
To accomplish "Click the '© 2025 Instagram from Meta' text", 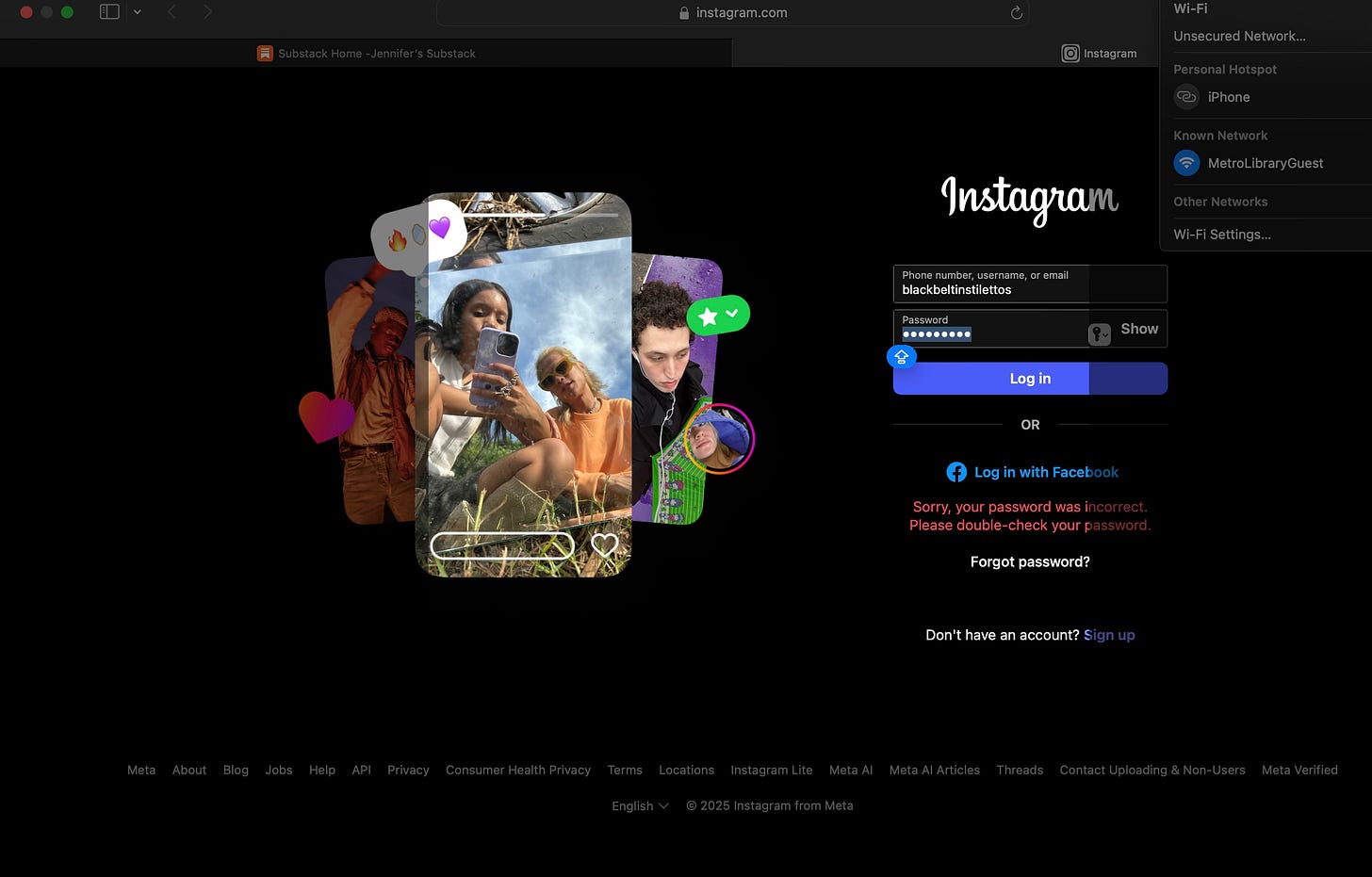I will coord(770,805).
